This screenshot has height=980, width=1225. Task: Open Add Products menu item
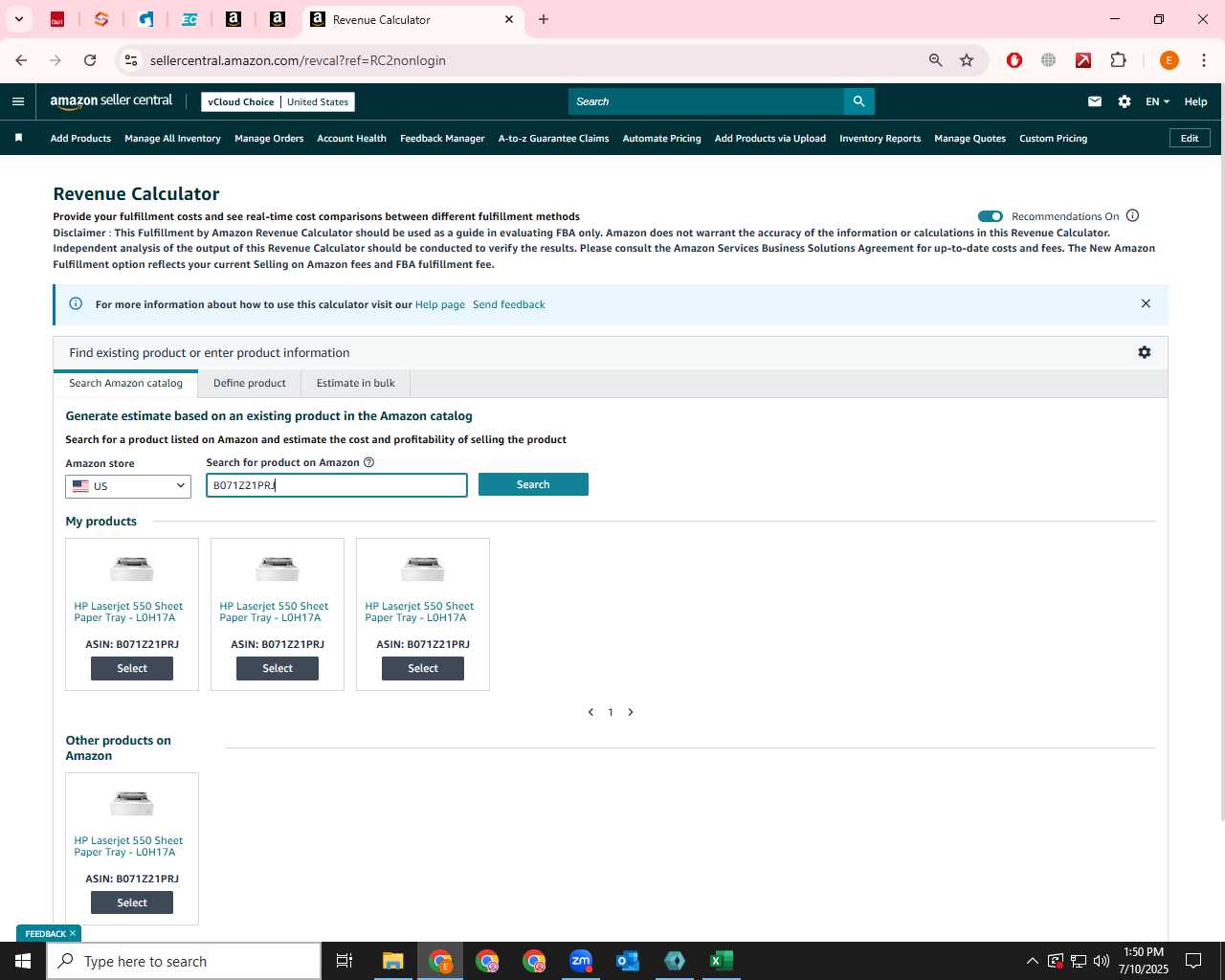(x=80, y=138)
